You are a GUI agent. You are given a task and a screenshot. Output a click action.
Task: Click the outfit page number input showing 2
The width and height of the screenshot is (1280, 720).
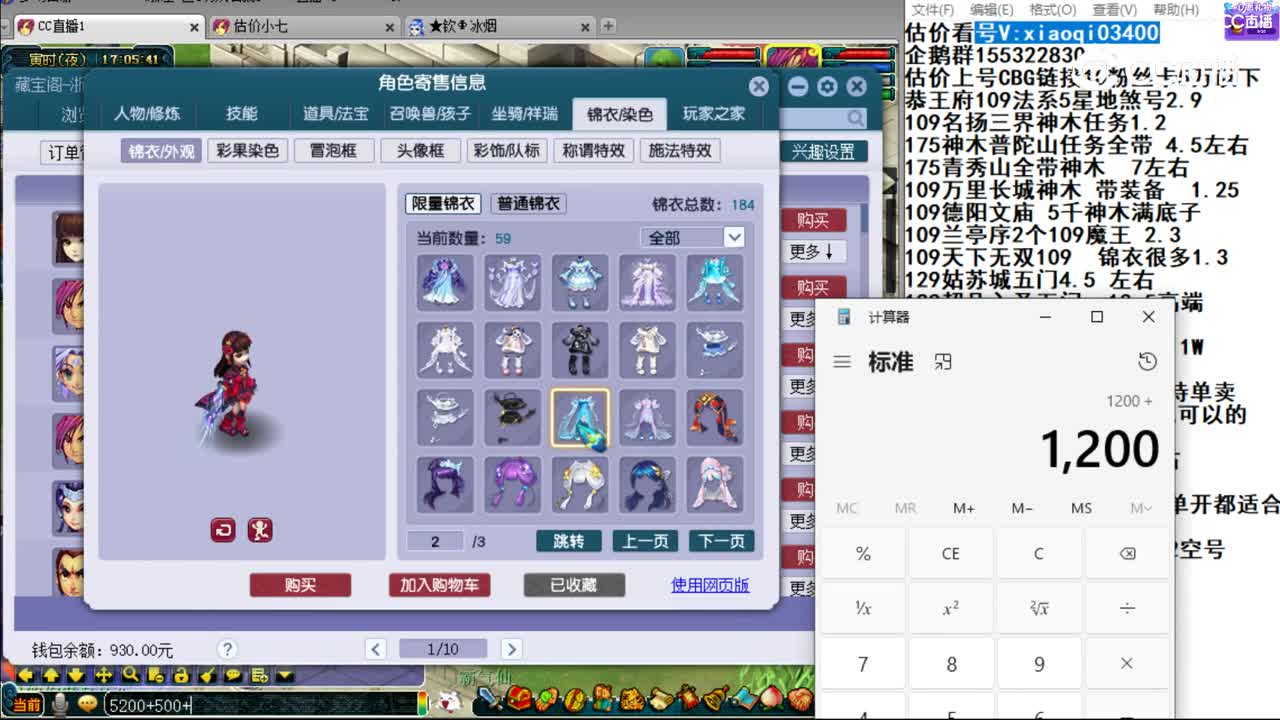pos(435,541)
